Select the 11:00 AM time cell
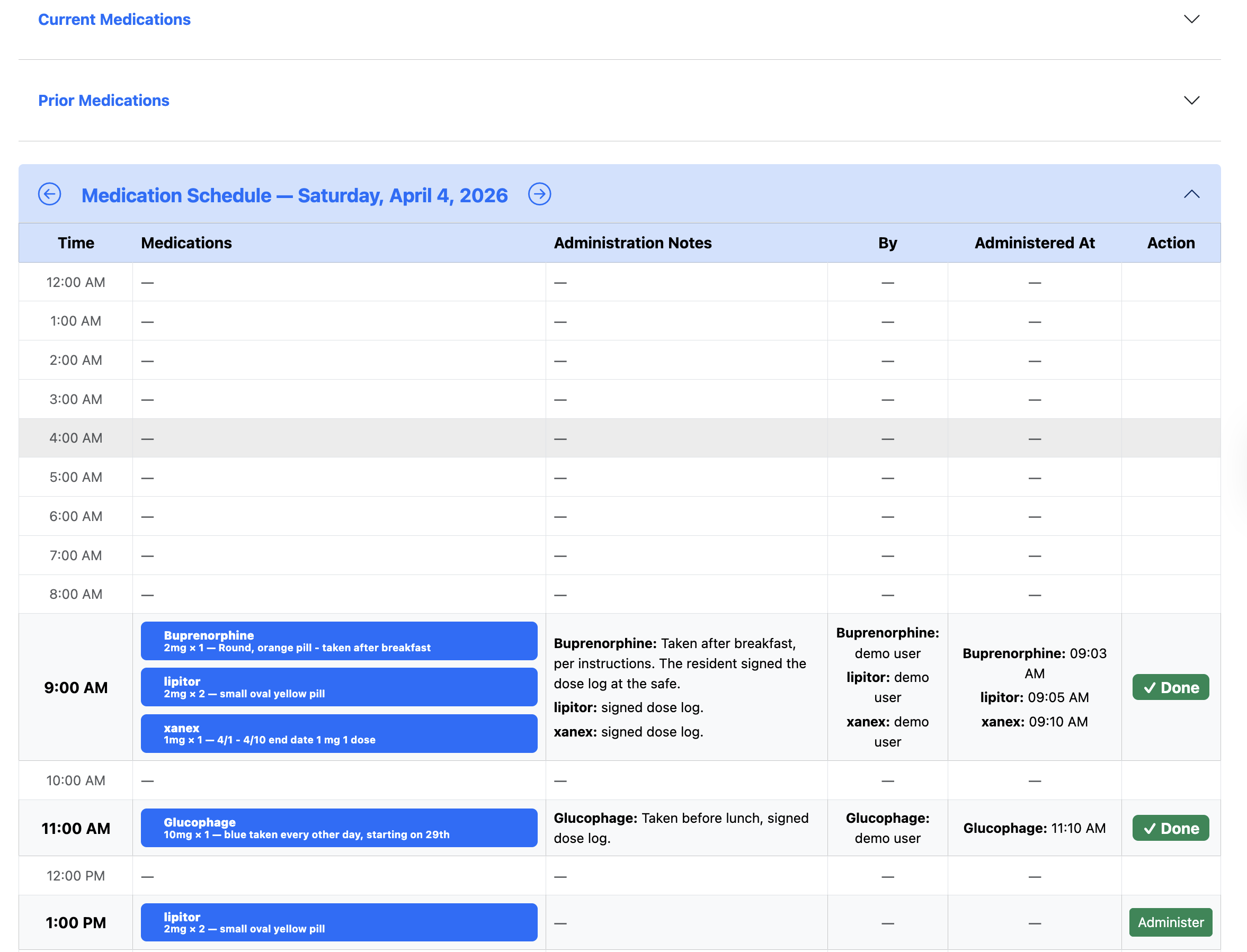 point(76,828)
